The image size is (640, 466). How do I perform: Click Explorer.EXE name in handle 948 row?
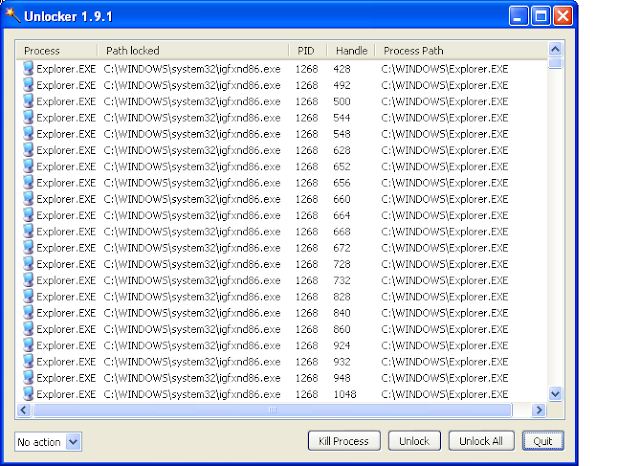pyautogui.click(x=66, y=378)
